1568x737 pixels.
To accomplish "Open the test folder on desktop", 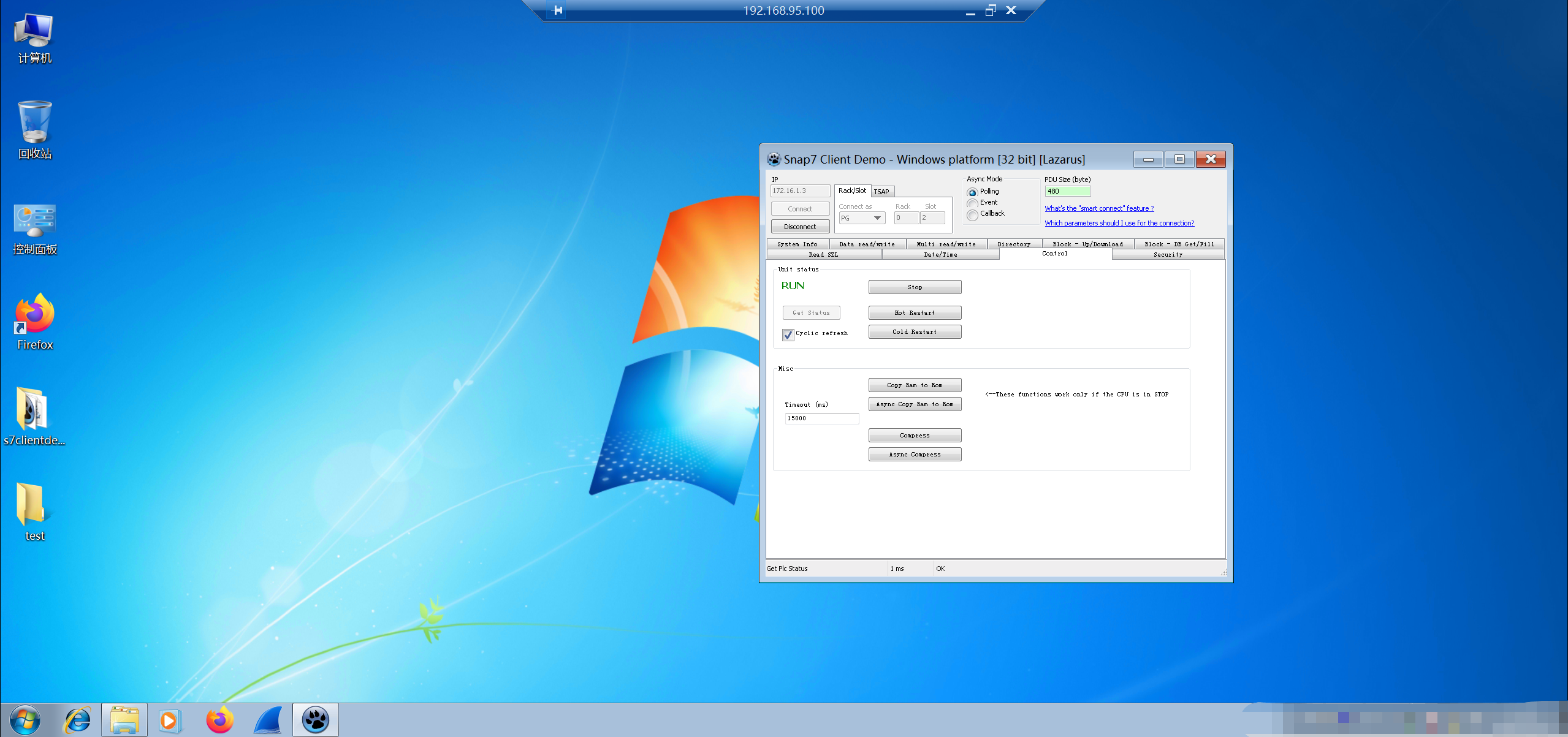I will pos(34,512).
